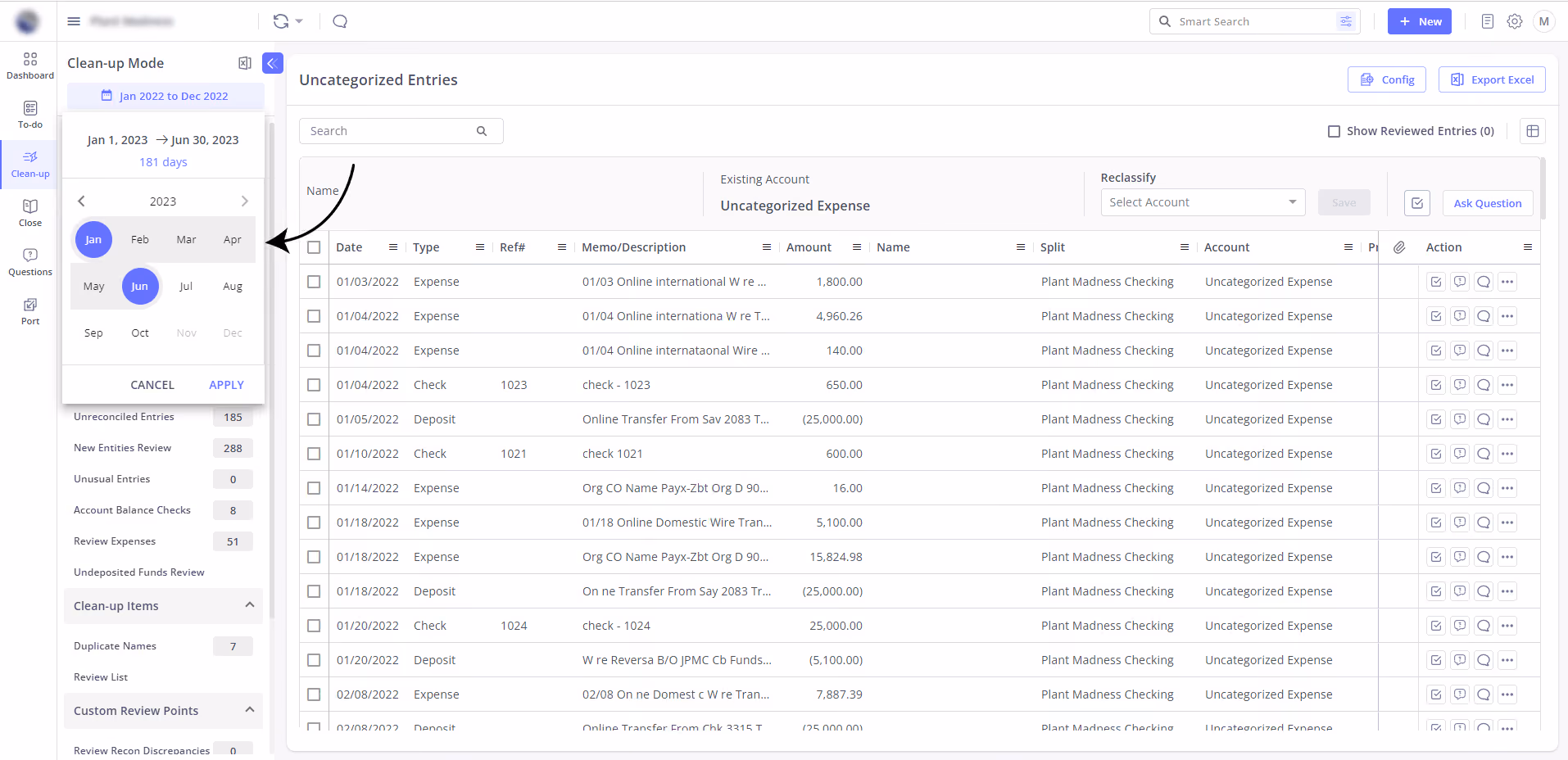This screenshot has height=760, width=1568.
Task: Open Smart Search filter options icon
Action: pyautogui.click(x=1346, y=21)
